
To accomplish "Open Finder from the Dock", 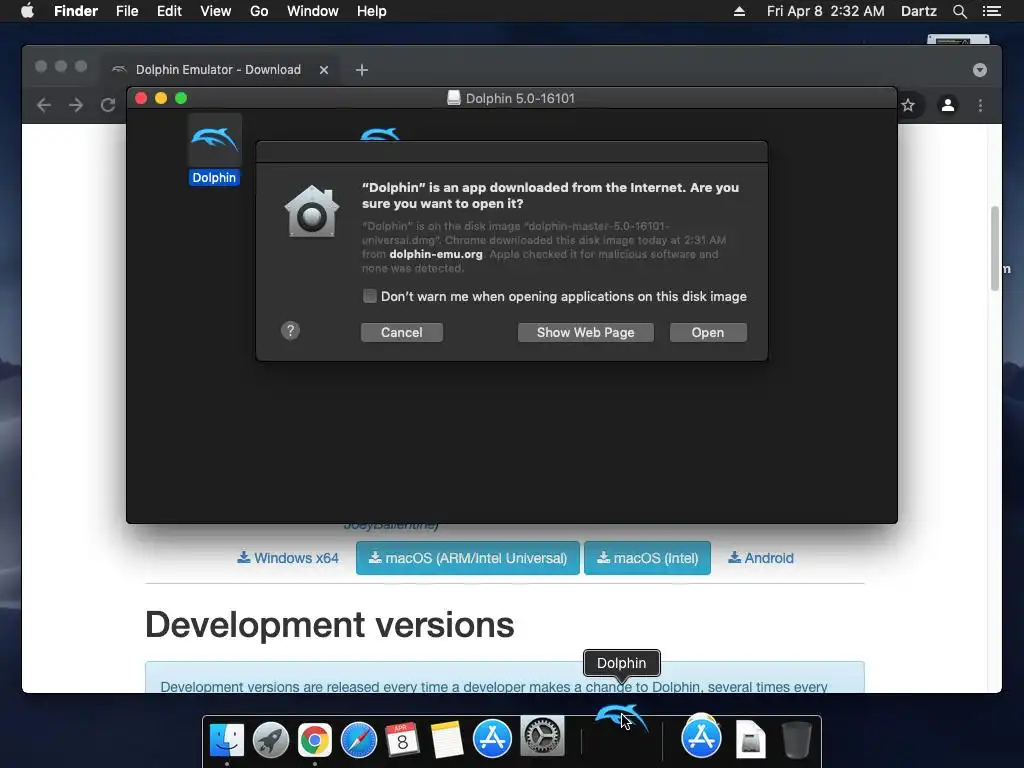I will (x=227, y=740).
